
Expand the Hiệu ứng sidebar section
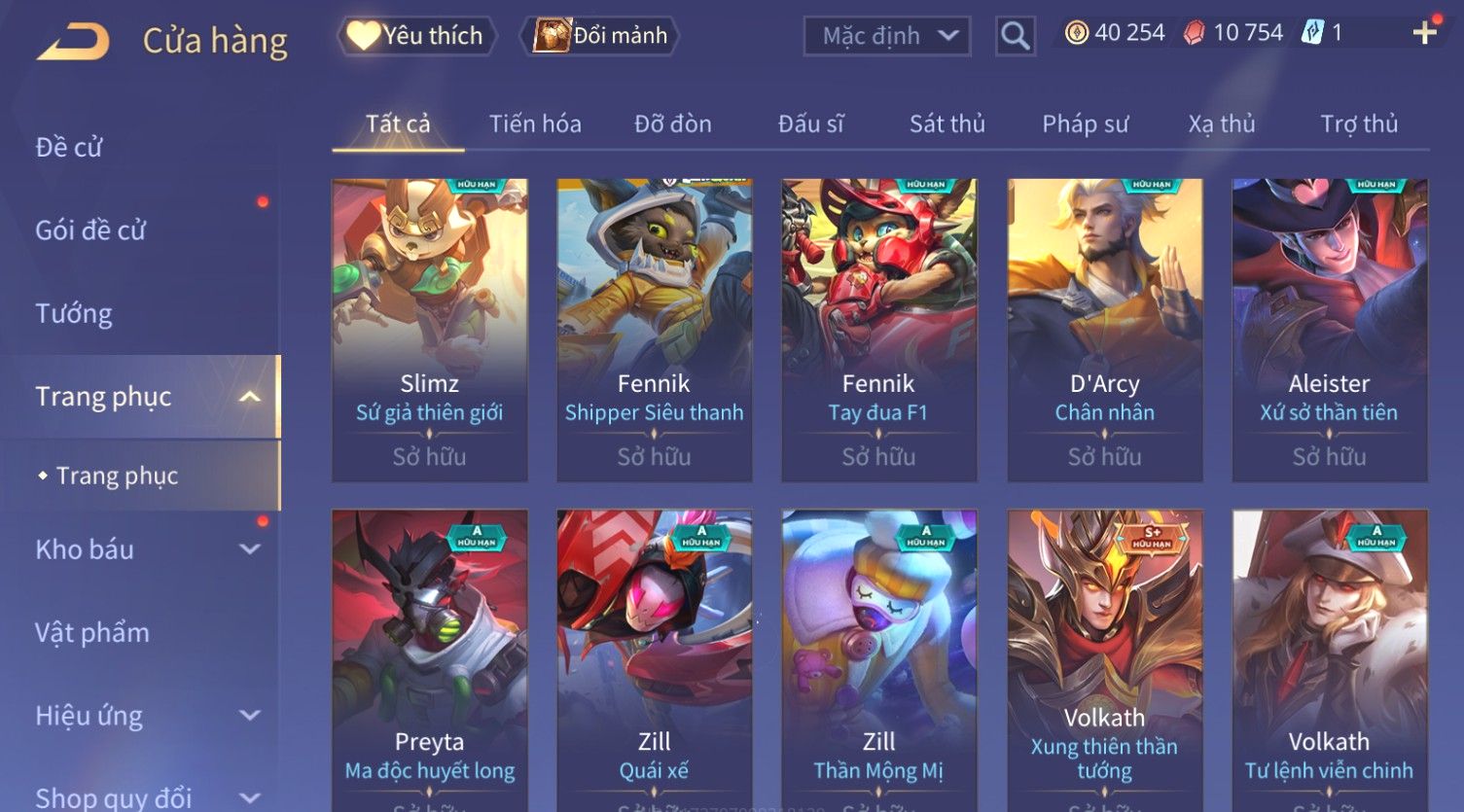click(250, 716)
